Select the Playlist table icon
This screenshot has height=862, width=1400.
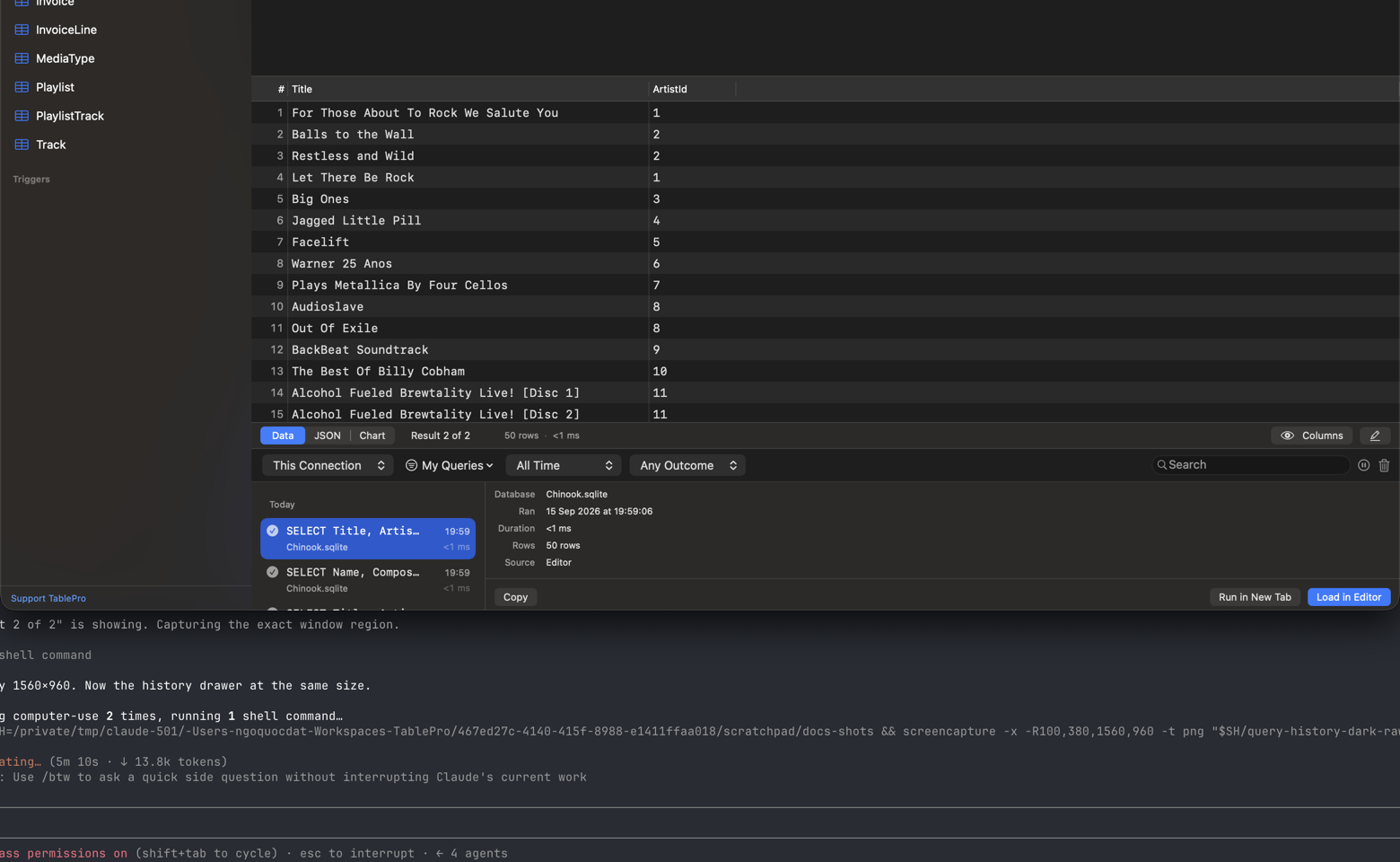click(x=22, y=87)
